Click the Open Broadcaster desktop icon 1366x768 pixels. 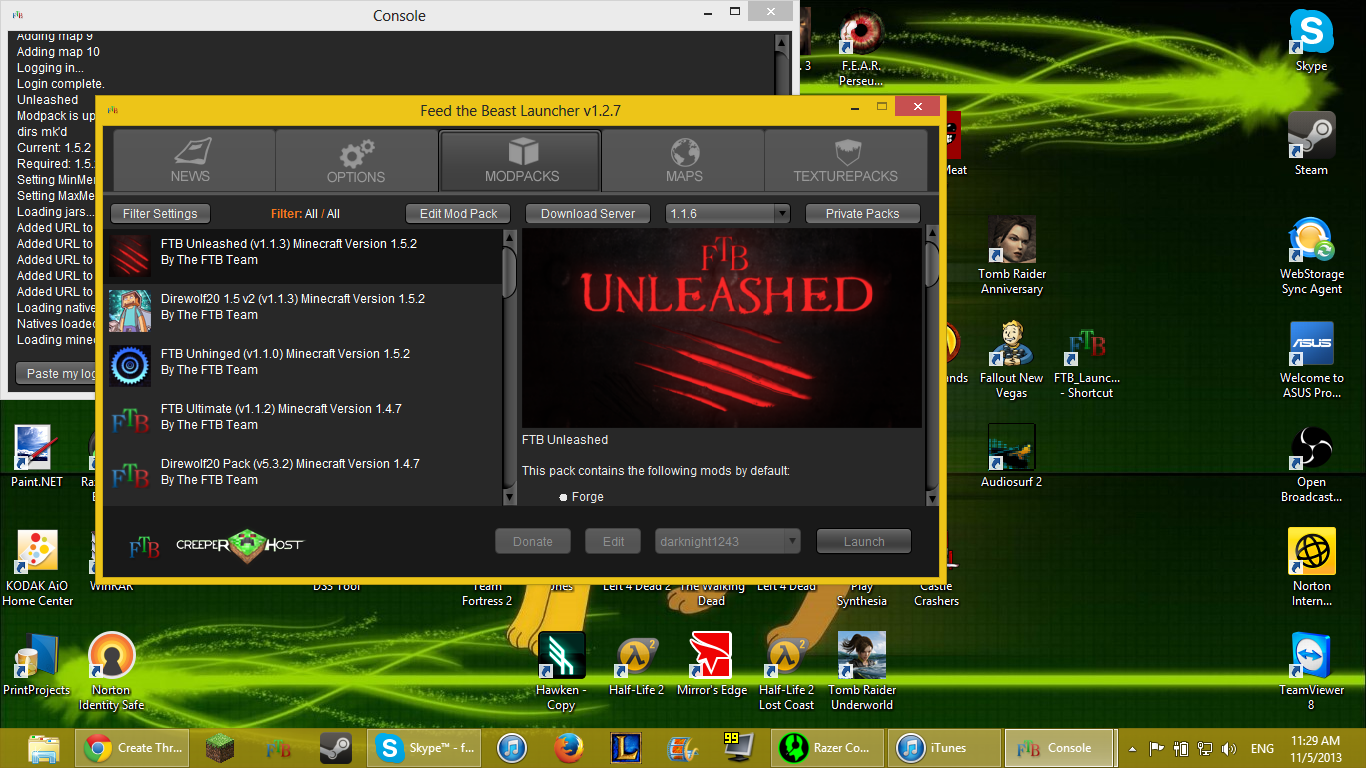coord(1311,464)
